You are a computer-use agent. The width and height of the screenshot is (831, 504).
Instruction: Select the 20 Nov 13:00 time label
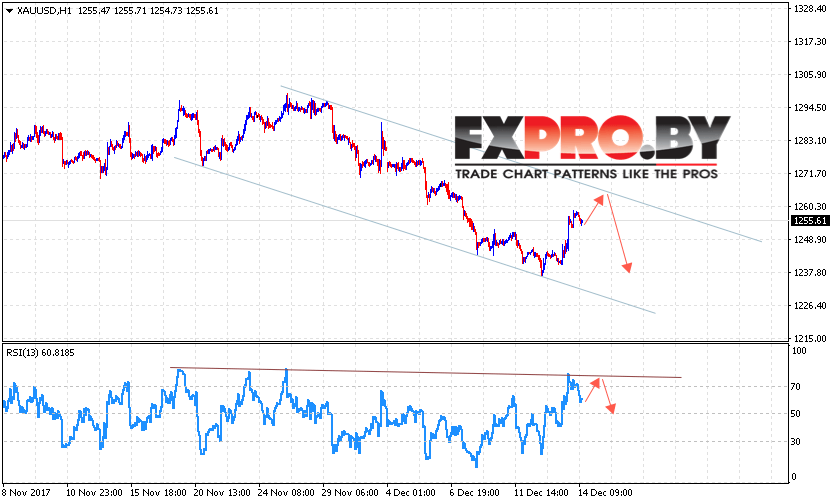pos(223,493)
